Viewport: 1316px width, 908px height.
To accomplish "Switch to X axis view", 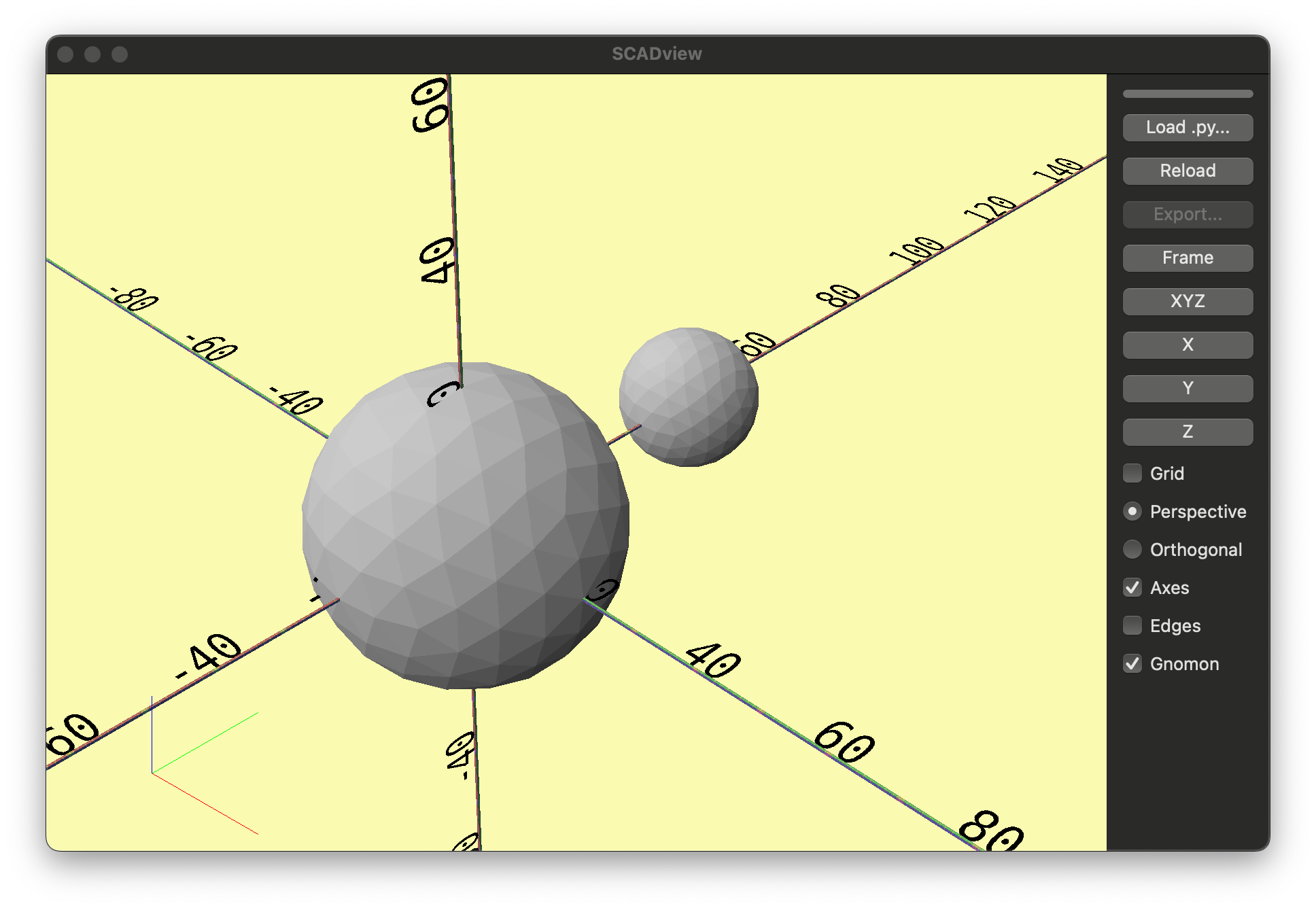I will (x=1187, y=345).
